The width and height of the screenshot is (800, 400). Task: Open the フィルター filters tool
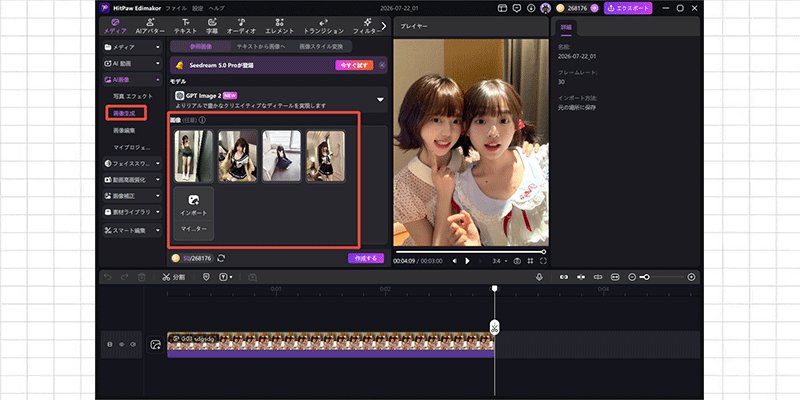pyautogui.click(x=367, y=26)
